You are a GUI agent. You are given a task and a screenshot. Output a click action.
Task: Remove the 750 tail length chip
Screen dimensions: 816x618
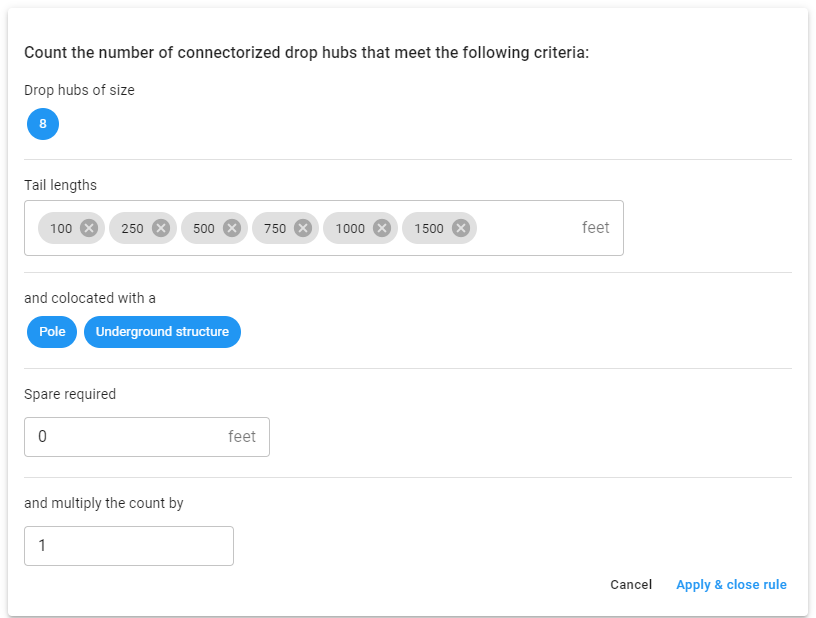pyautogui.click(x=303, y=228)
